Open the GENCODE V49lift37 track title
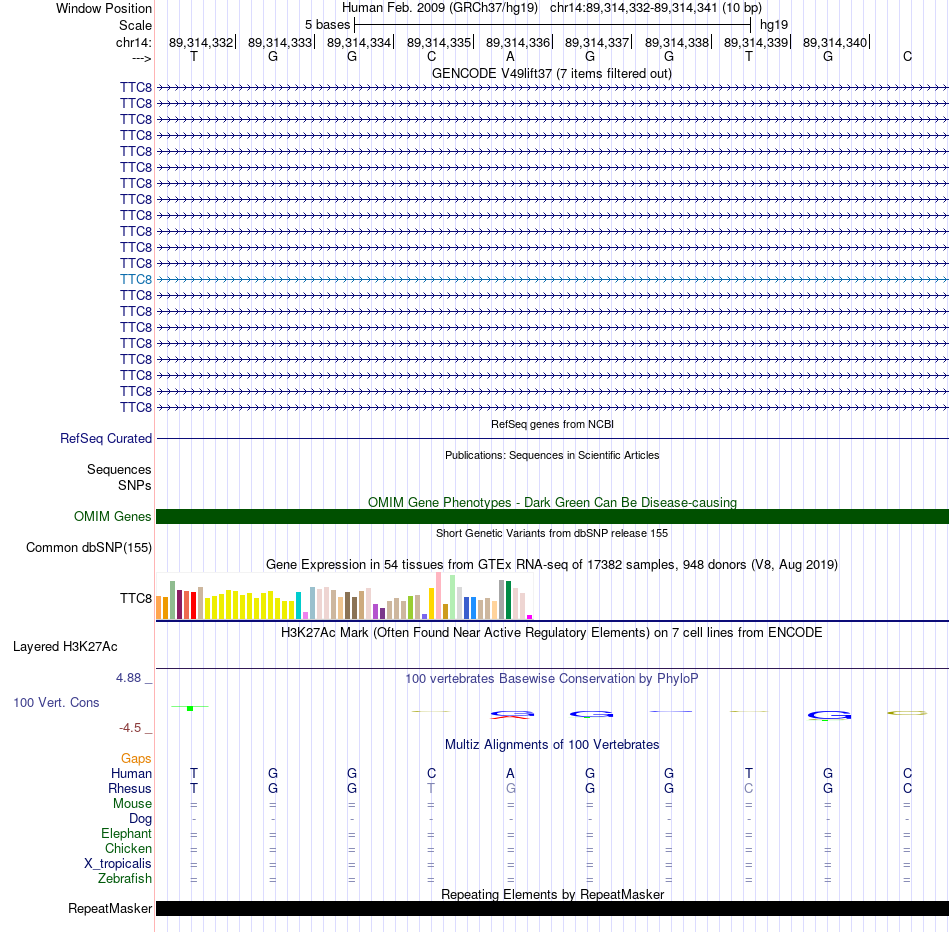Image resolution: width=950 pixels, height=932 pixels. (552, 73)
